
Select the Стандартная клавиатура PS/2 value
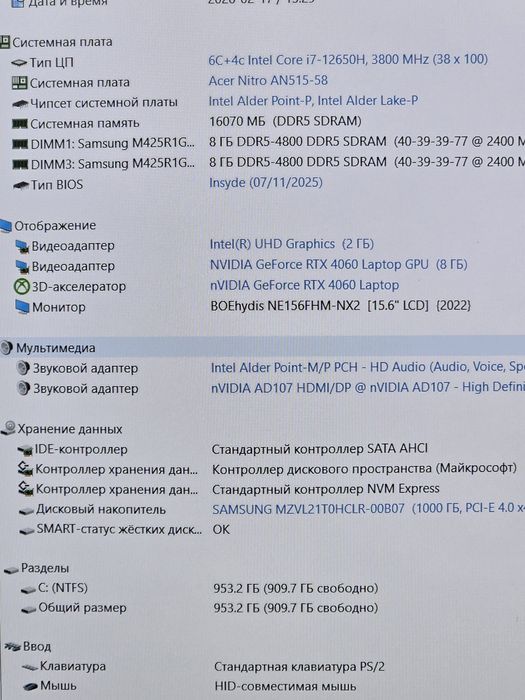coord(299,667)
